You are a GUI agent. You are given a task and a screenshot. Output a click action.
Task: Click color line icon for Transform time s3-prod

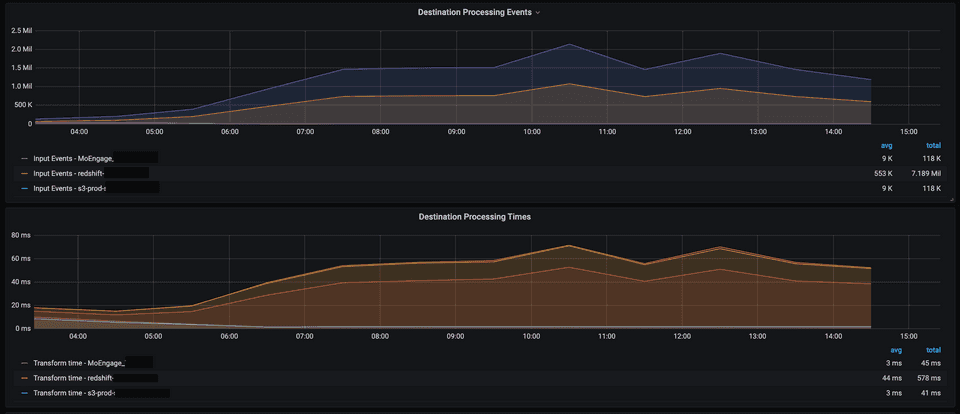pyautogui.click(x=24, y=393)
